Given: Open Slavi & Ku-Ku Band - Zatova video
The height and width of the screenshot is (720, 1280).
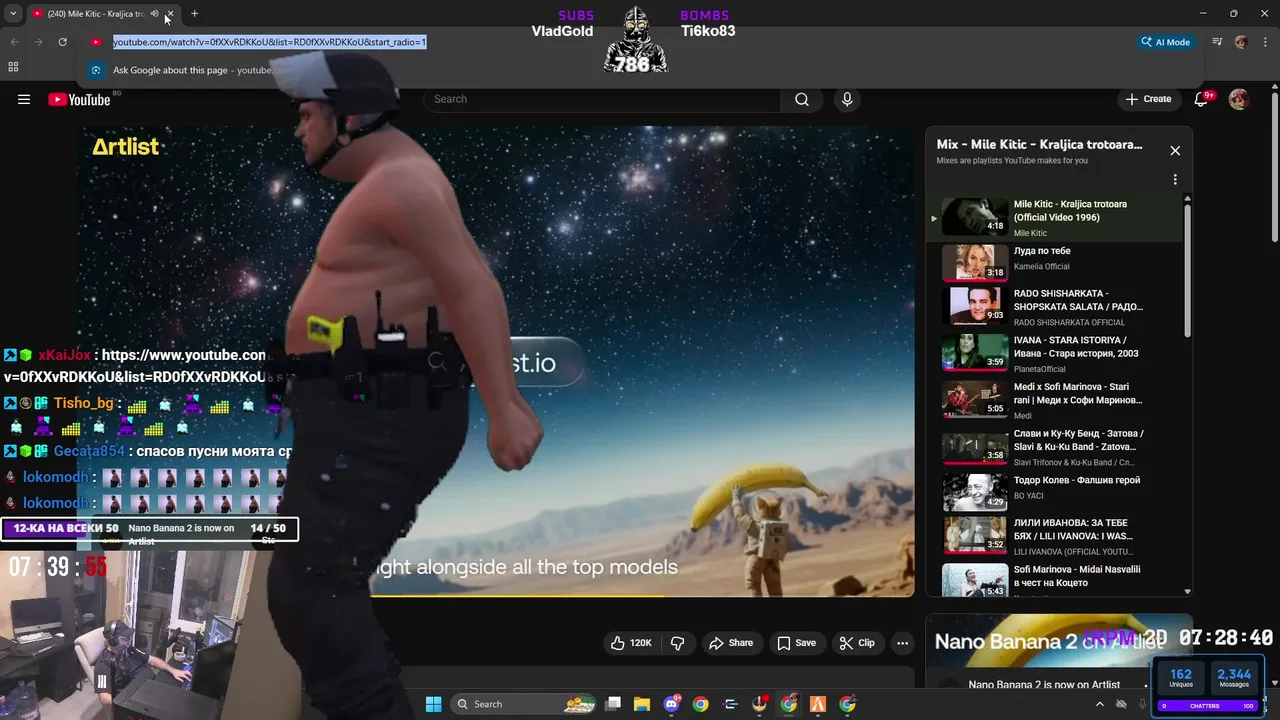Looking at the screenshot, I should tap(1055, 447).
